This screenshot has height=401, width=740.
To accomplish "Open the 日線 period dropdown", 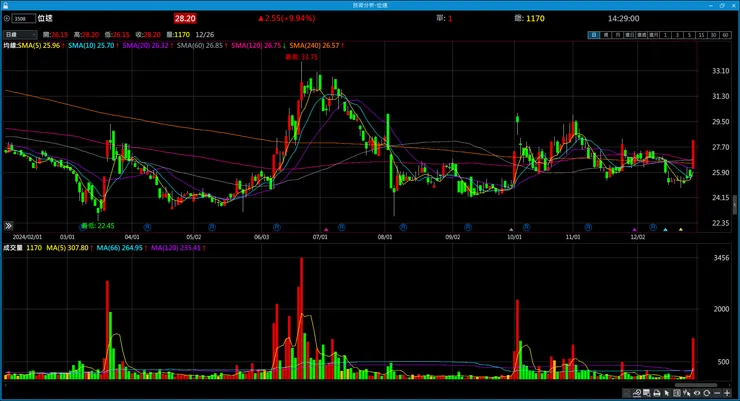I will pyautogui.click(x=20, y=34).
